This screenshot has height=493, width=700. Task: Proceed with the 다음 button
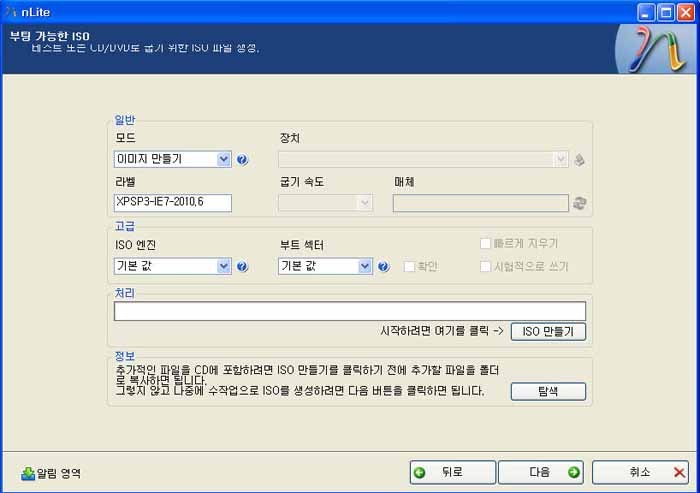click(541, 472)
